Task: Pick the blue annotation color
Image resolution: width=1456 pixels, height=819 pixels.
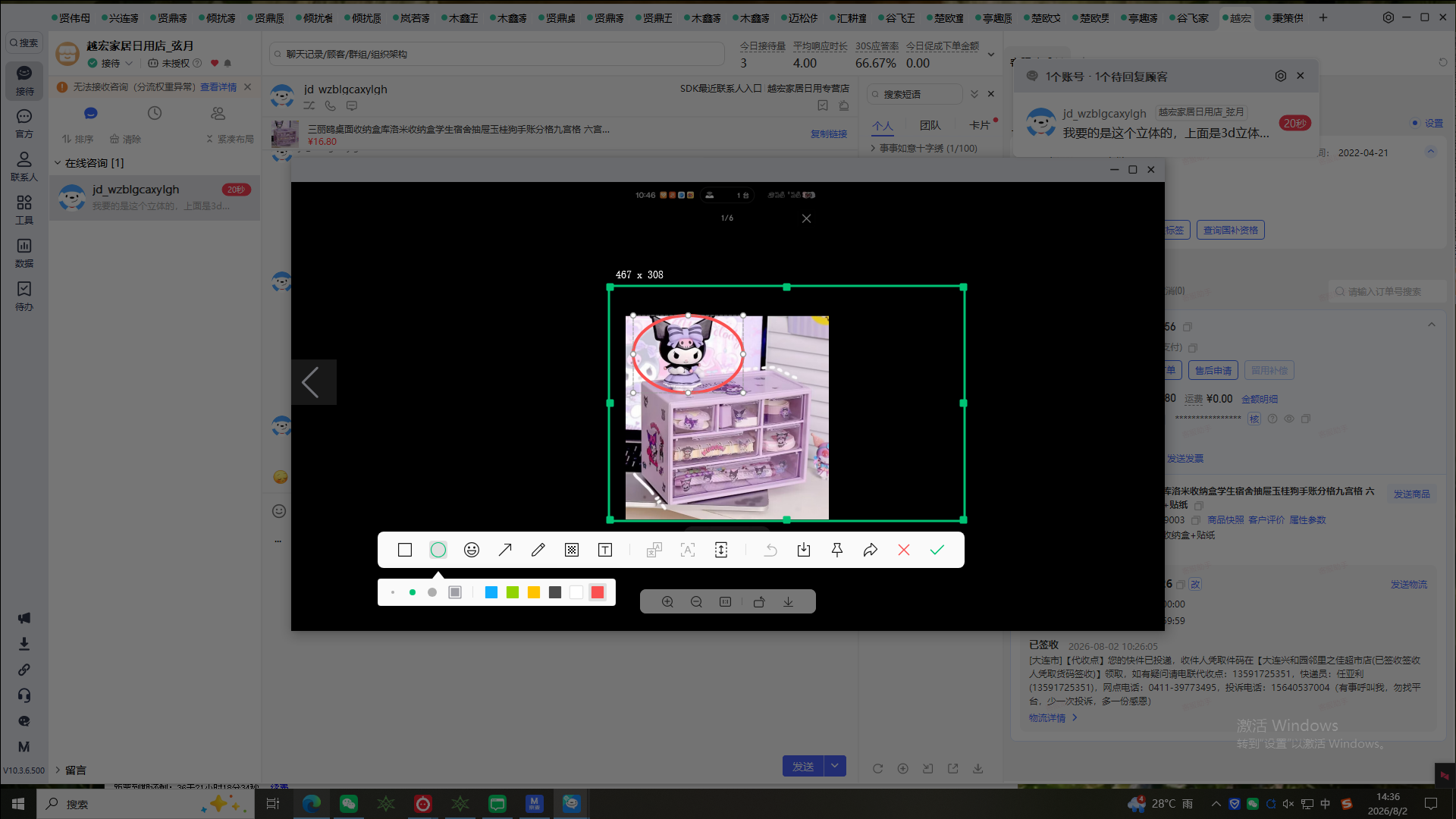Action: click(x=491, y=592)
